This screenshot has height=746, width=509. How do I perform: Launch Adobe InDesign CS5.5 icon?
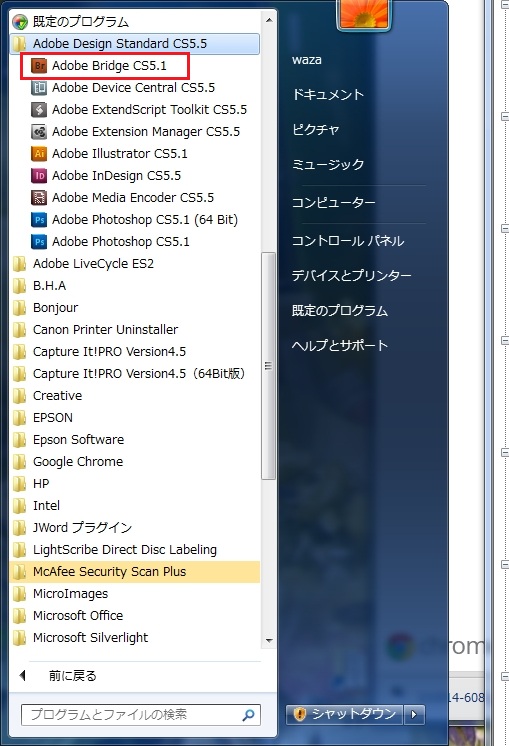pyautogui.click(x=39, y=176)
